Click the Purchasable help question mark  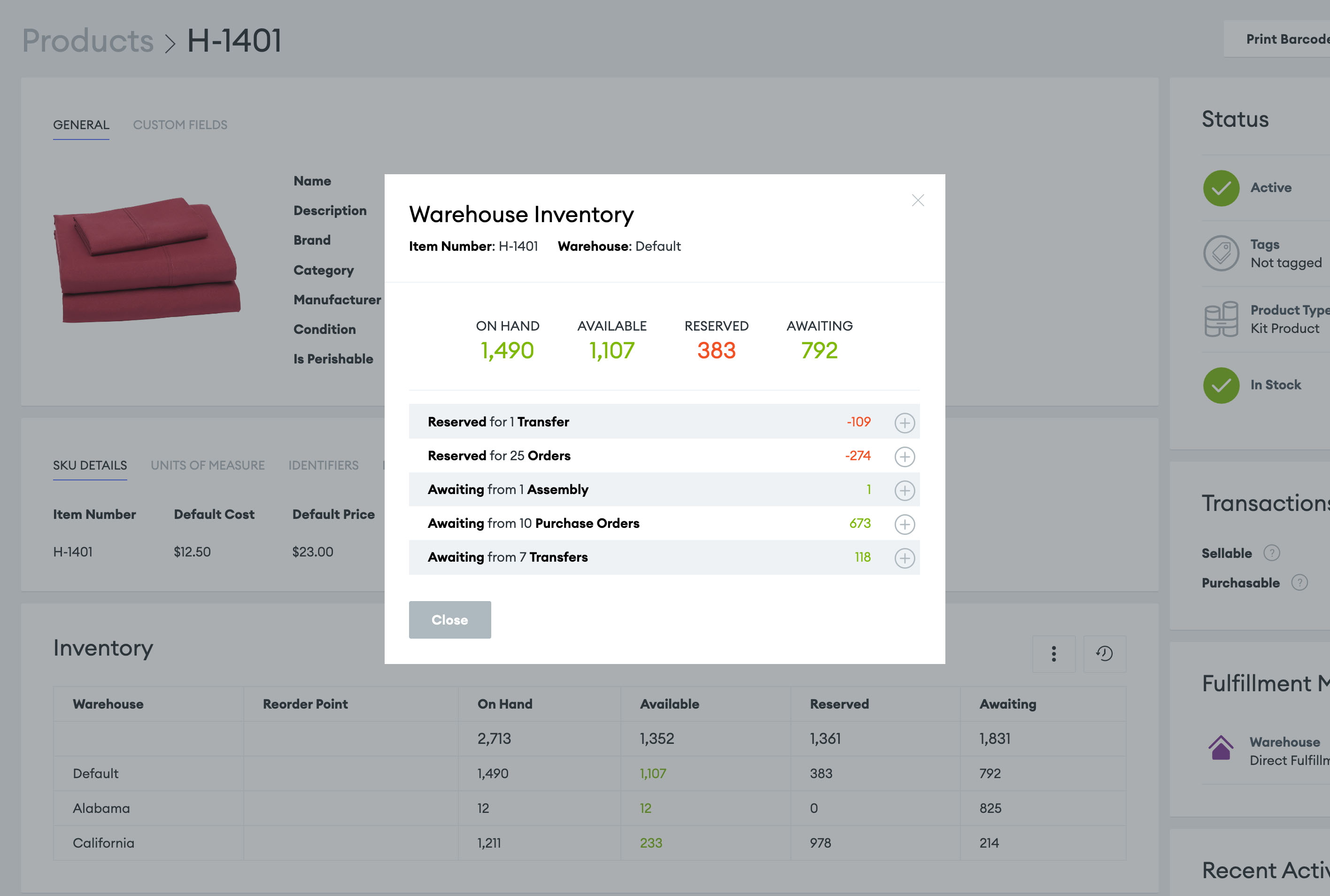point(1300,582)
